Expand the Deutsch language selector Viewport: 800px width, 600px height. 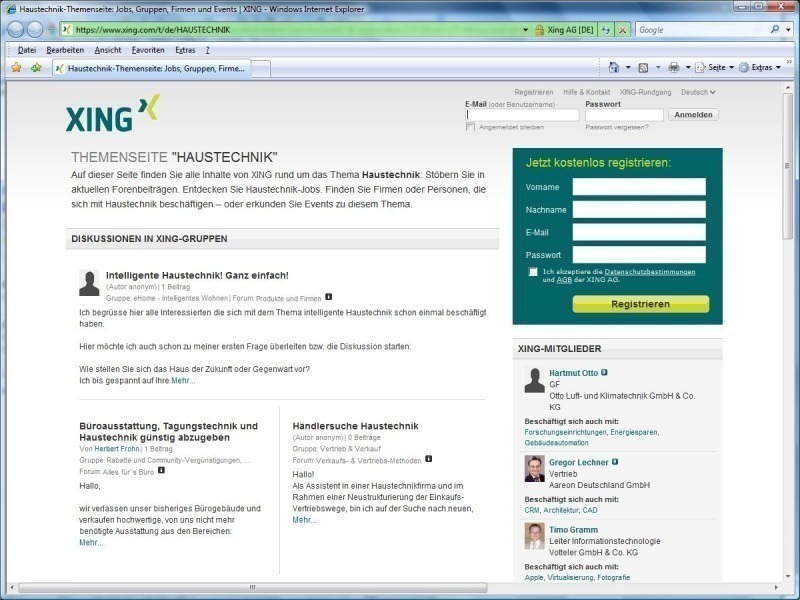698,92
